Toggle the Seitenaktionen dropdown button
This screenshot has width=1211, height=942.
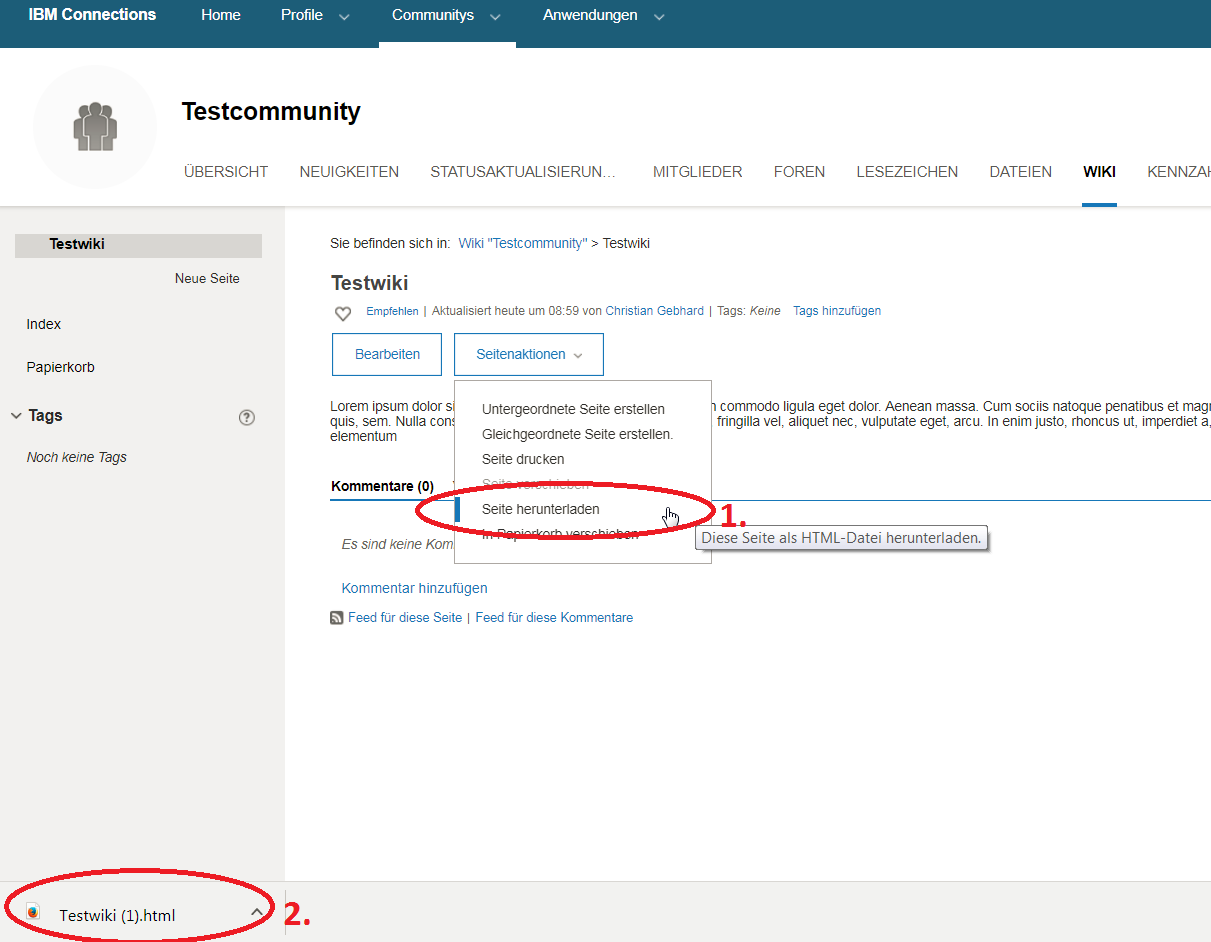(x=529, y=354)
